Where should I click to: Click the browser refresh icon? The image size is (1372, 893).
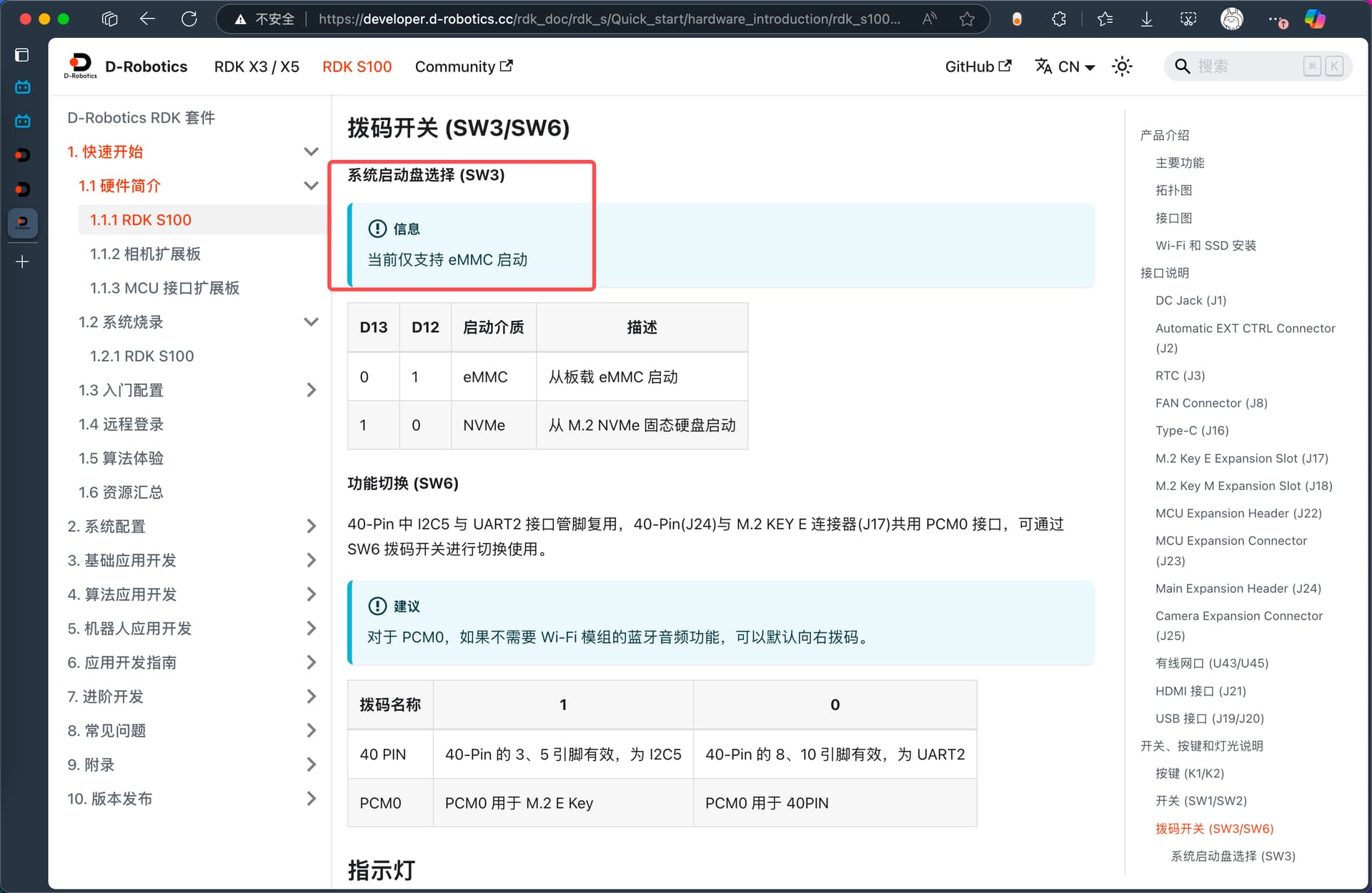(x=189, y=19)
